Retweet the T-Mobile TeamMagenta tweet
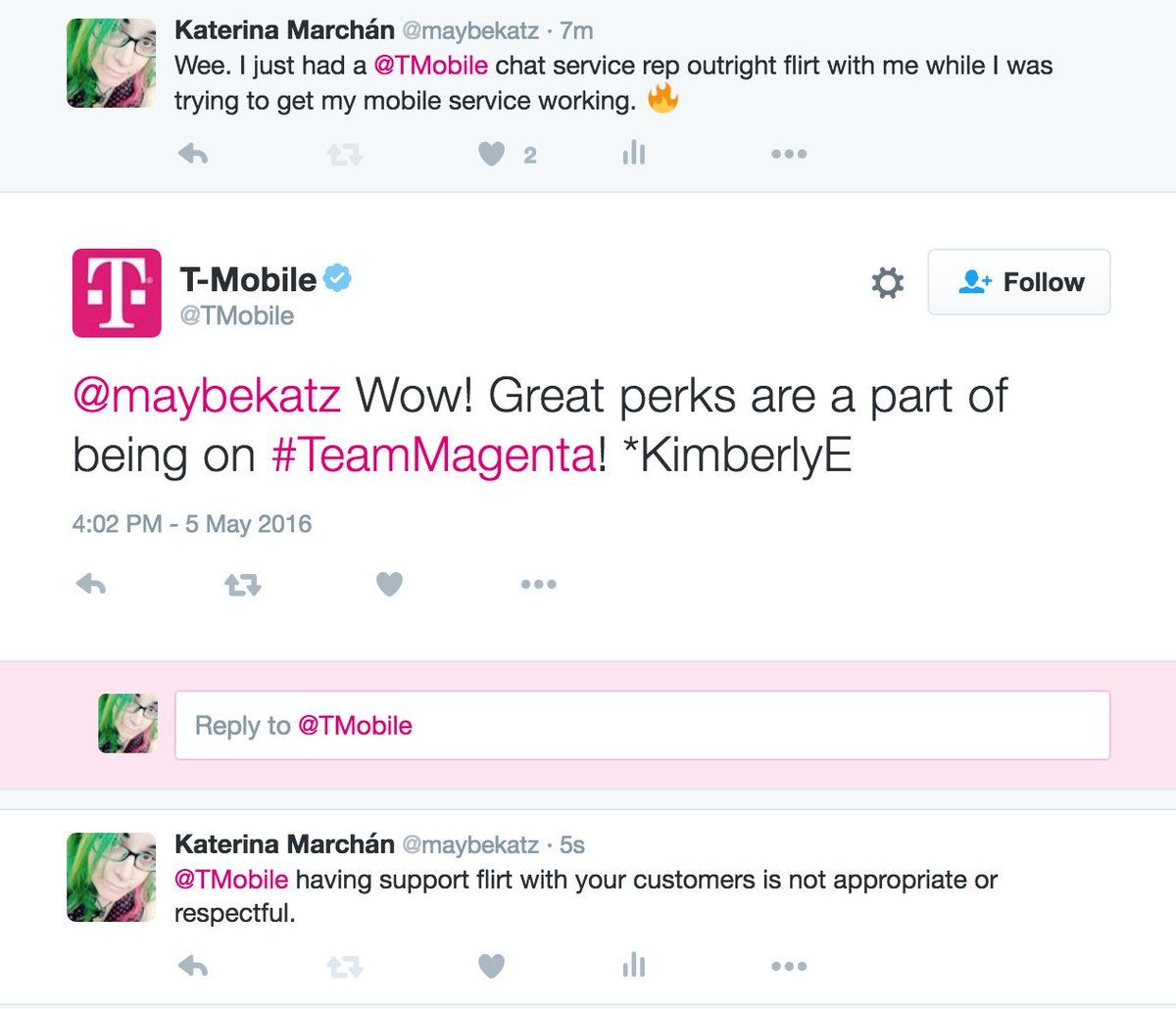1176x1009 pixels. click(242, 585)
